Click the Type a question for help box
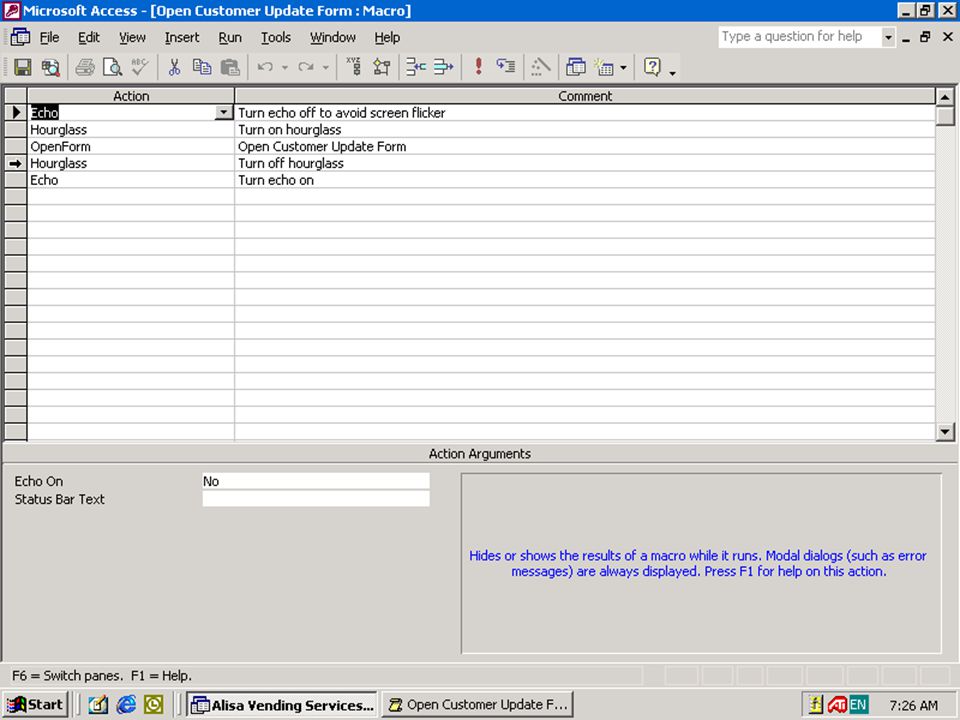The image size is (960, 720). tap(800, 37)
